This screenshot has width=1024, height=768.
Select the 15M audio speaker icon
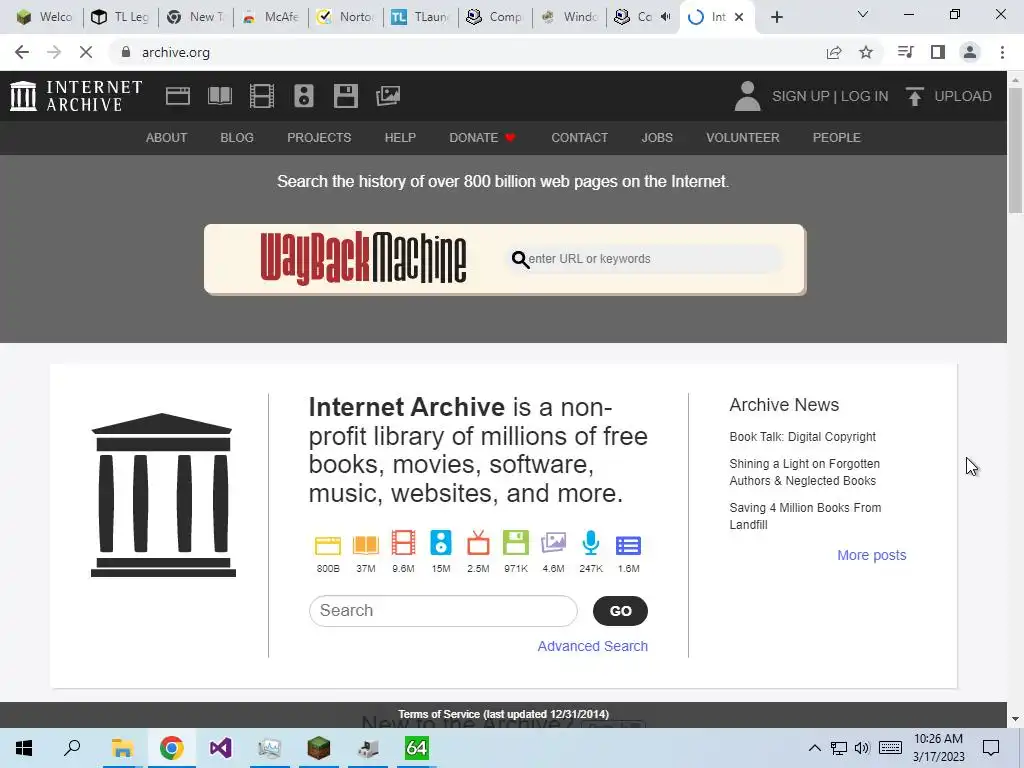click(441, 543)
